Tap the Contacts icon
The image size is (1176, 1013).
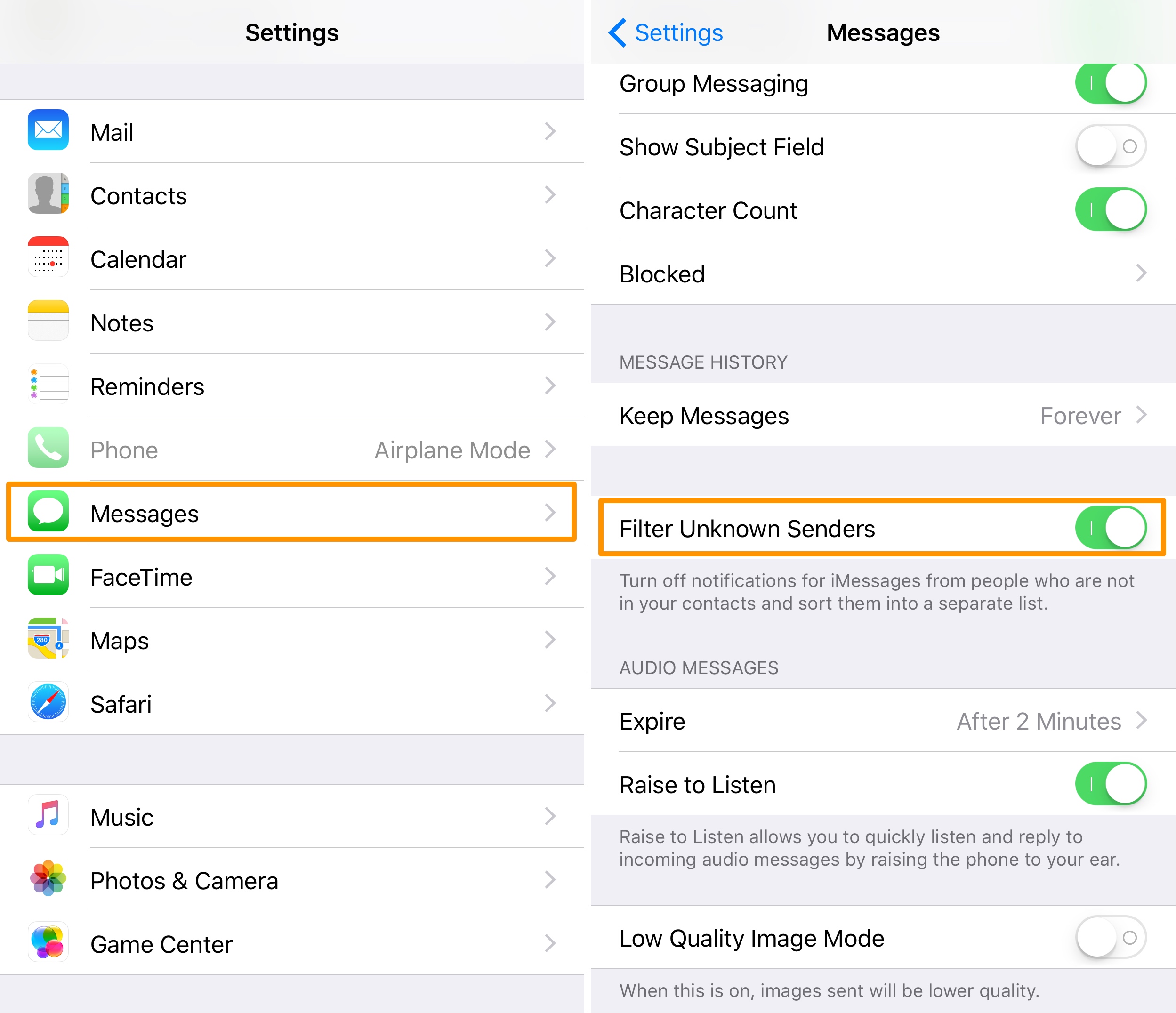click(x=48, y=193)
